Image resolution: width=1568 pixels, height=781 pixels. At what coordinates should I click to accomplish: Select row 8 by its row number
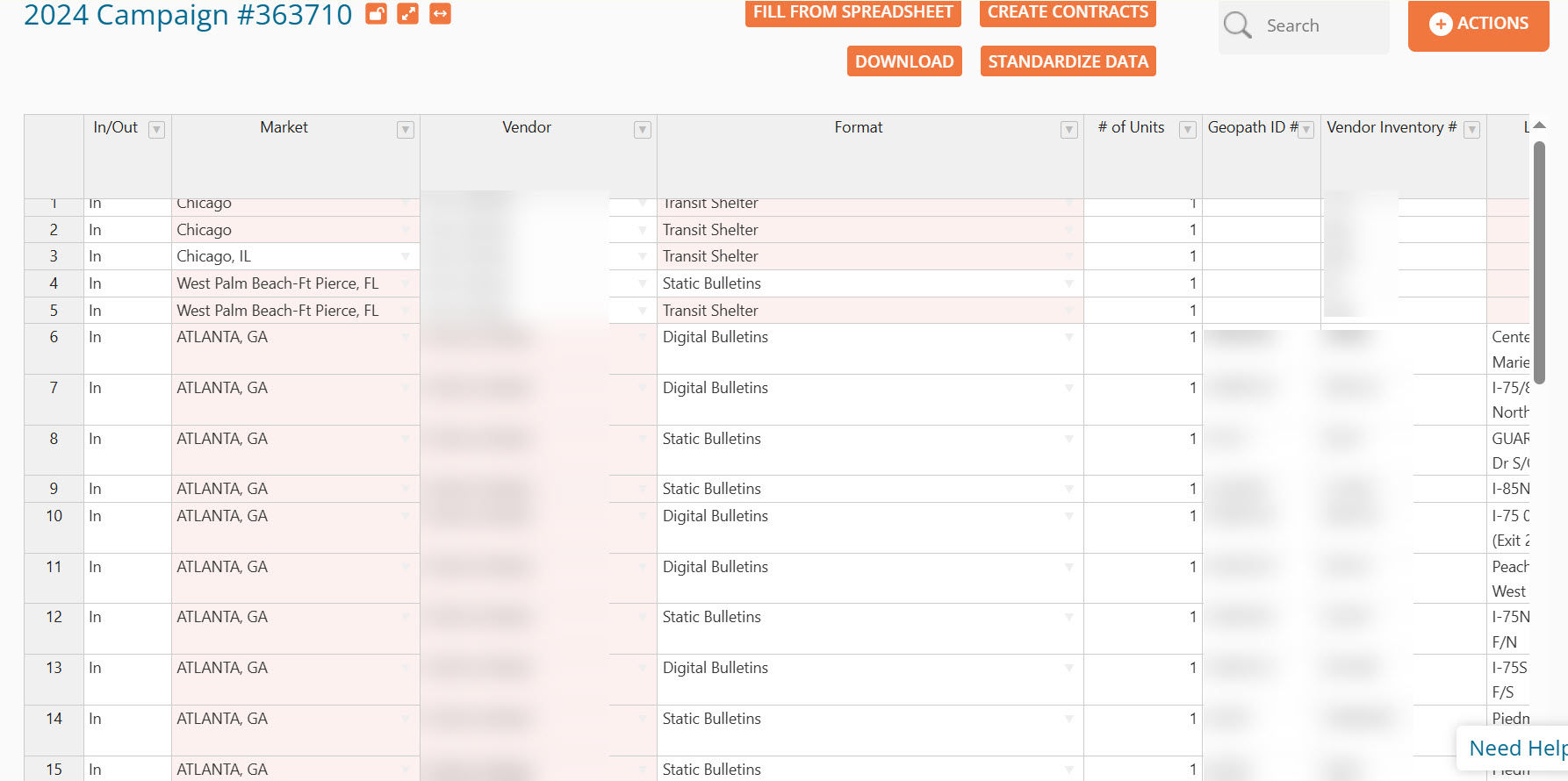point(54,439)
